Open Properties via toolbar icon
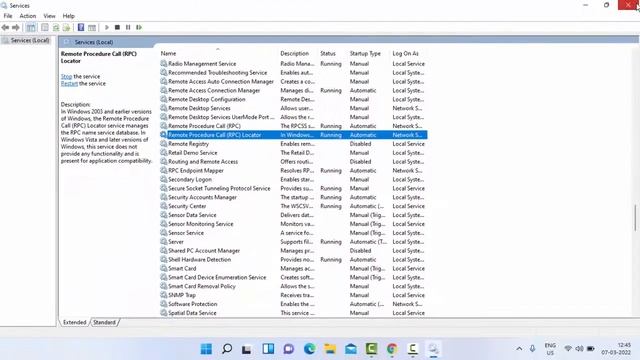 pyautogui.click(x=45, y=27)
